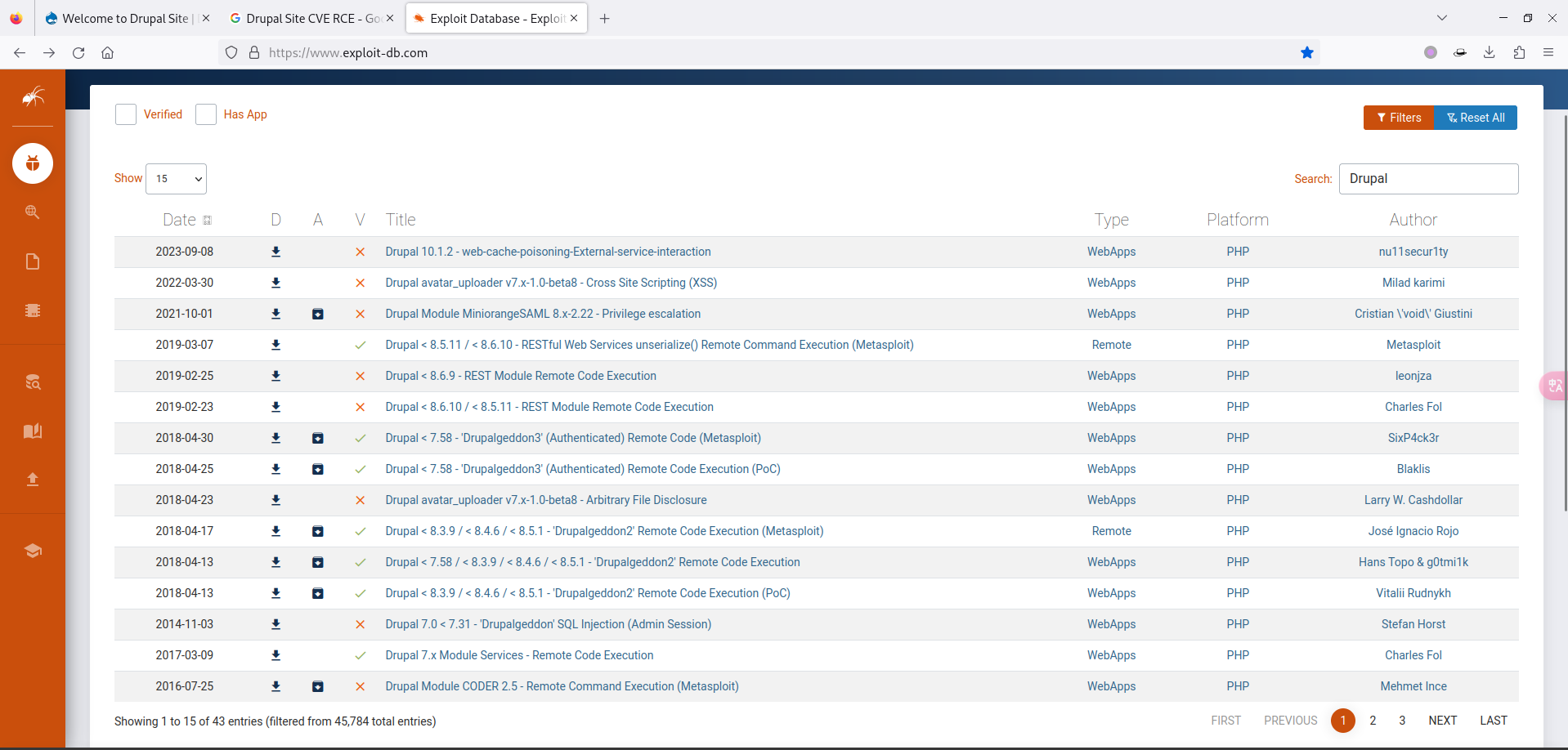The image size is (1568, 750).
Task: Click the Reset All button
Action: point(1476,118)
